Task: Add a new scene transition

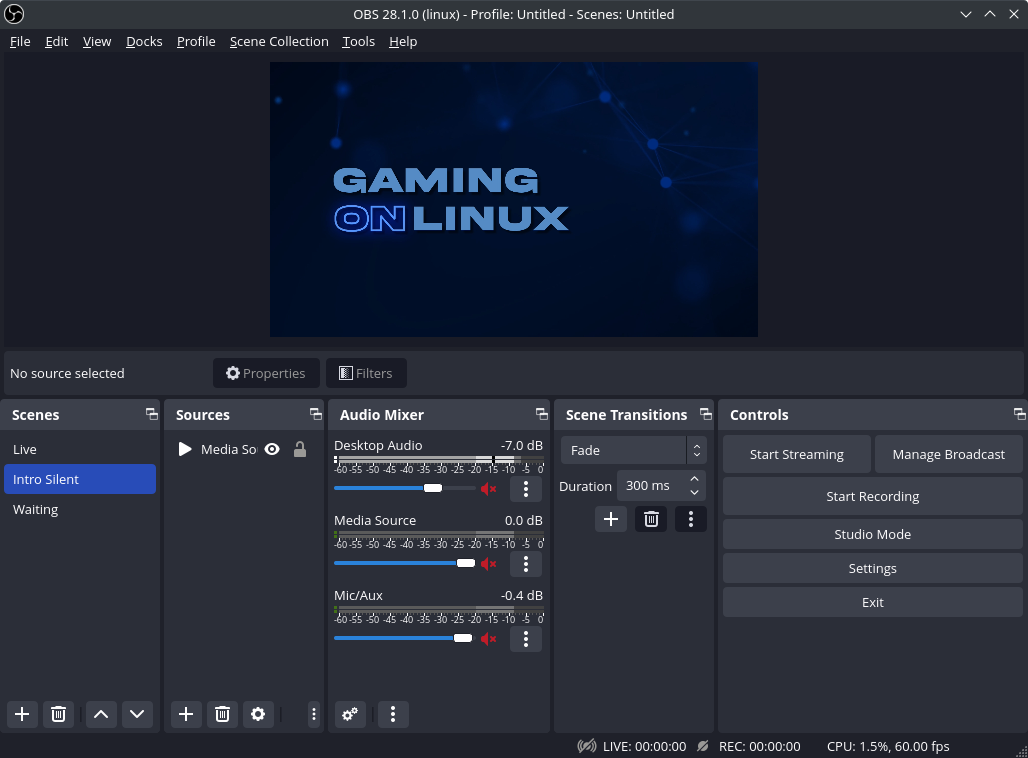Action: coord(611,519)
